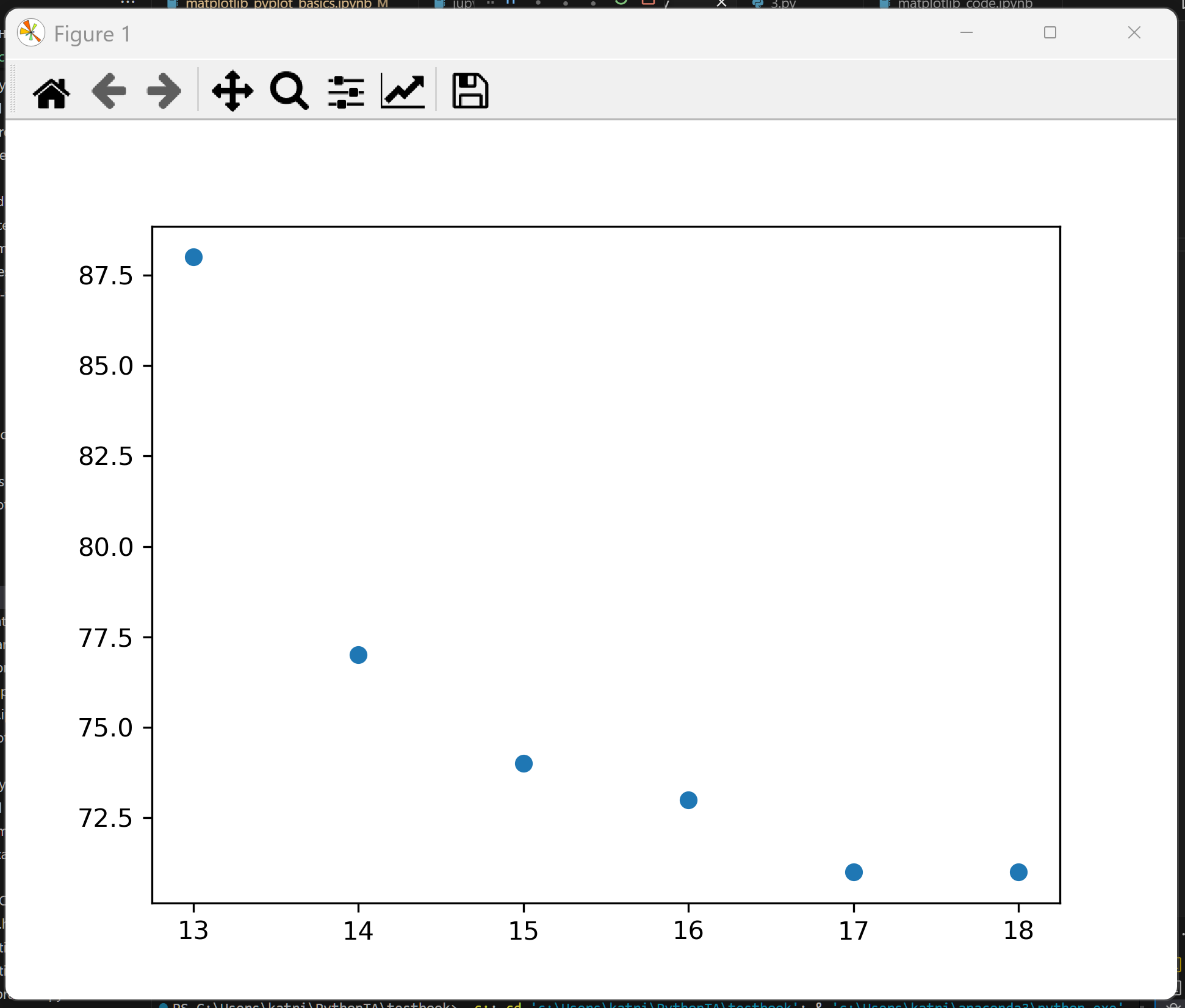Viewport: 1185px width, 1008px height.
Task: Click the matplotlib logo in title bar
Action: [x=31, y=33]
